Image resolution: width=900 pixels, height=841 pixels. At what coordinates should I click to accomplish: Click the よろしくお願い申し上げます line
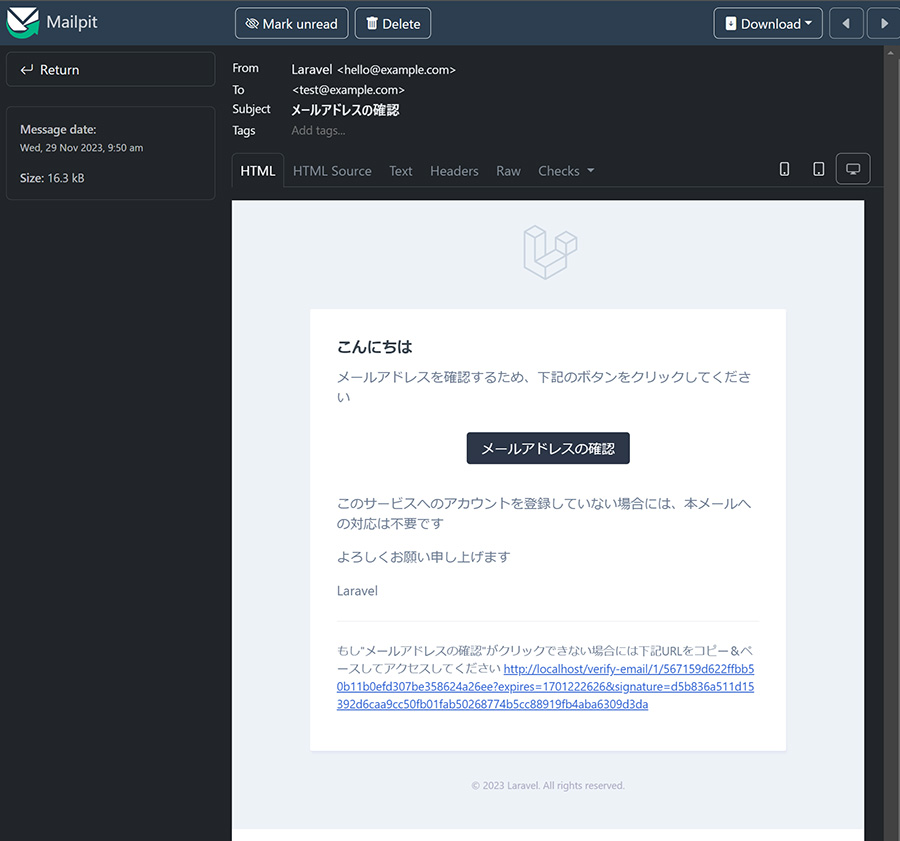tap(424, 557)
